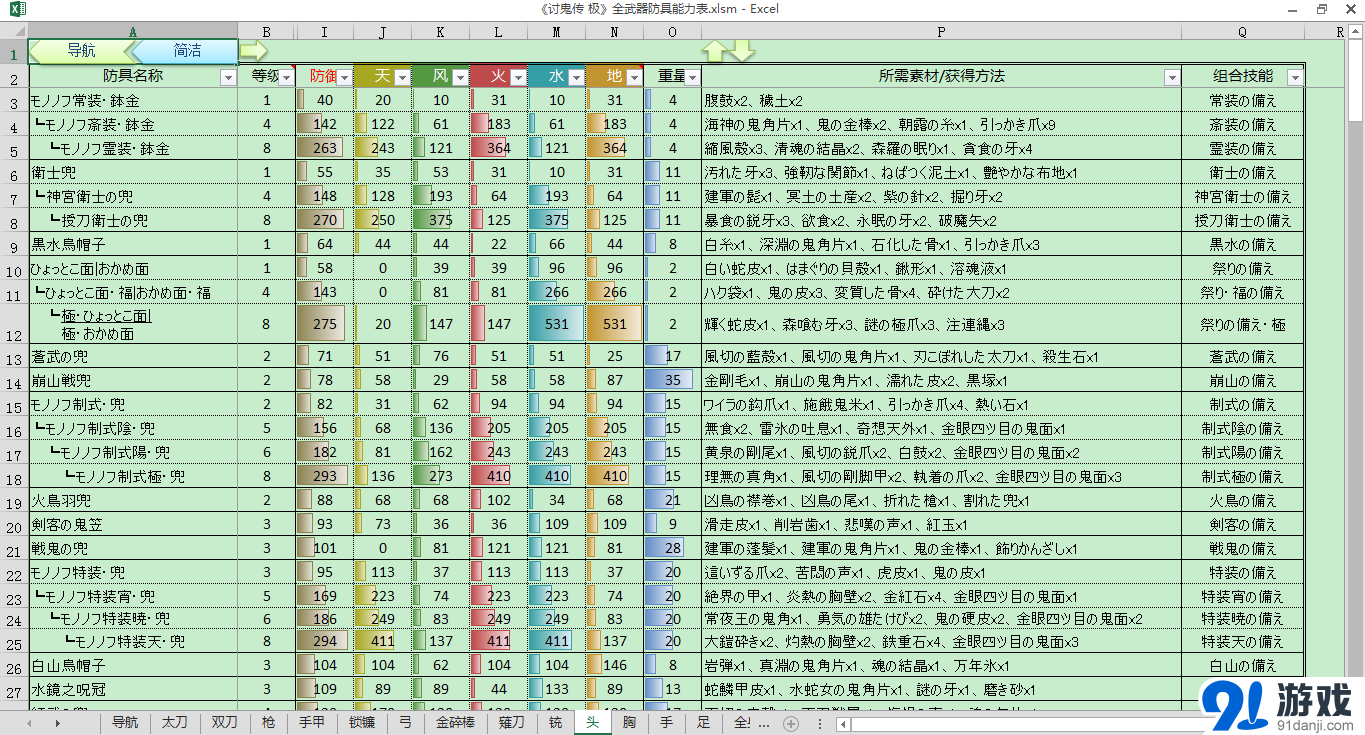Switch to the 足 sheet tab
Viewport: 1365px width, 735px height.
click(704, 722)
